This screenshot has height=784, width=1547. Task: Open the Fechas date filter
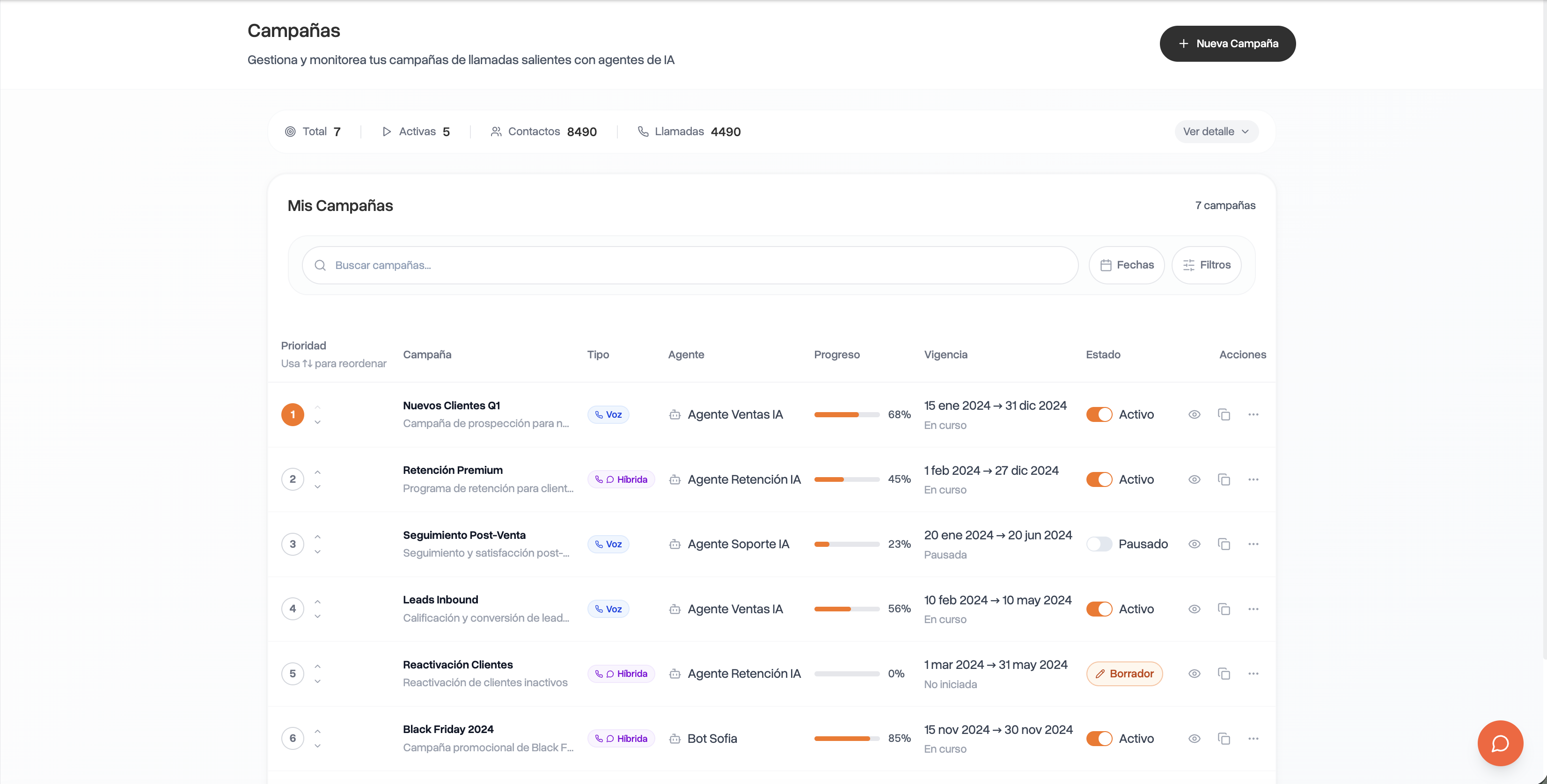(1126, 265)
